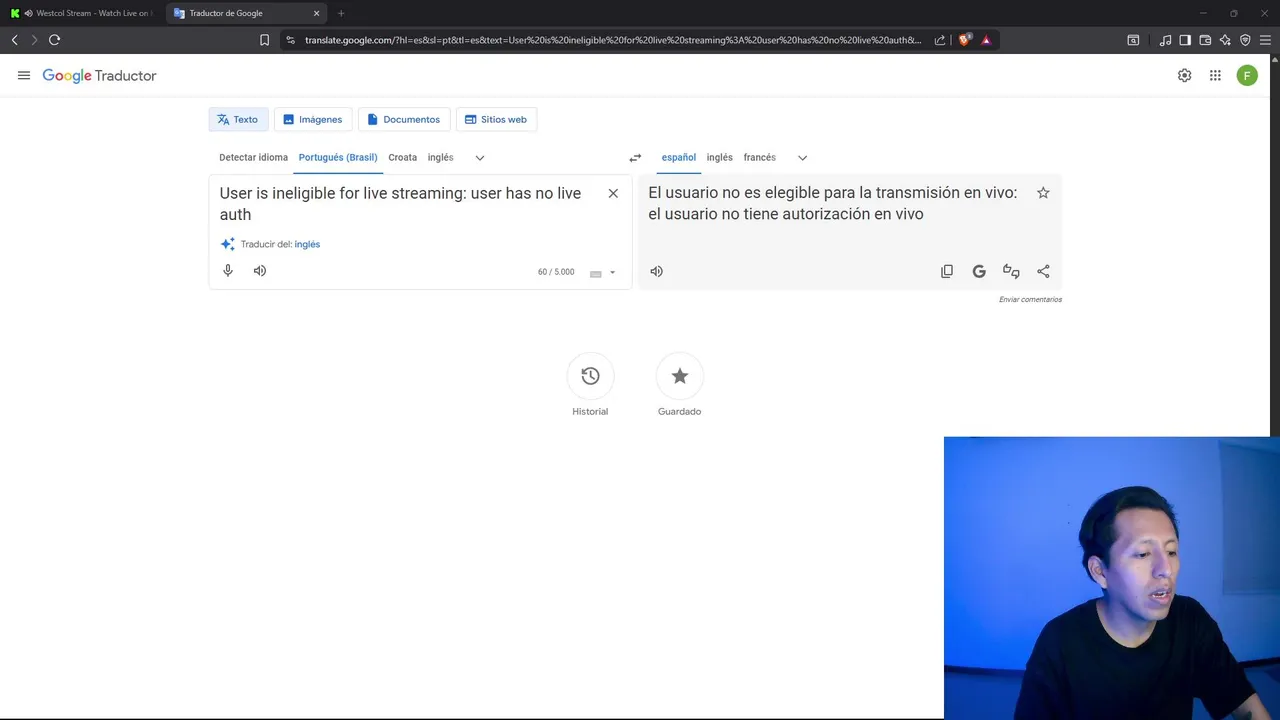
Task: Open Brave Rewards triangle icon
Action: coord(986,40)
